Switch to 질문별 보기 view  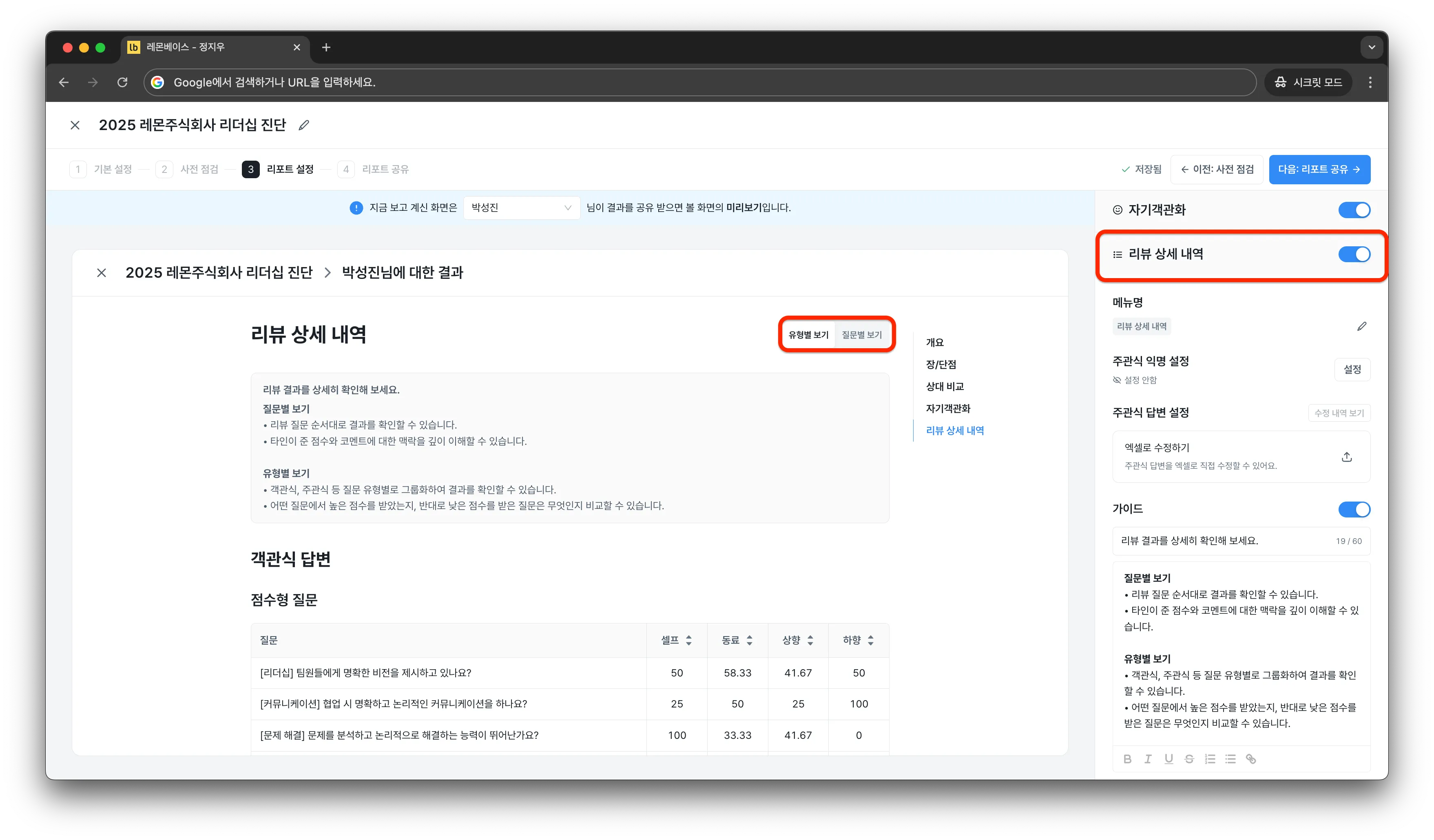pos(861,335)
